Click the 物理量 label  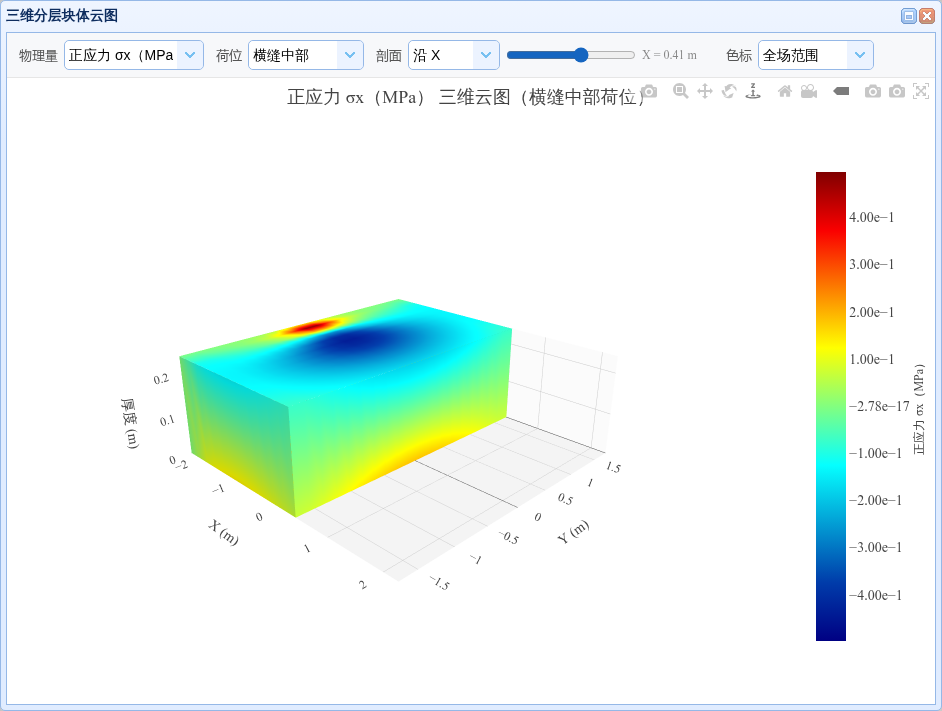point(38,56)
